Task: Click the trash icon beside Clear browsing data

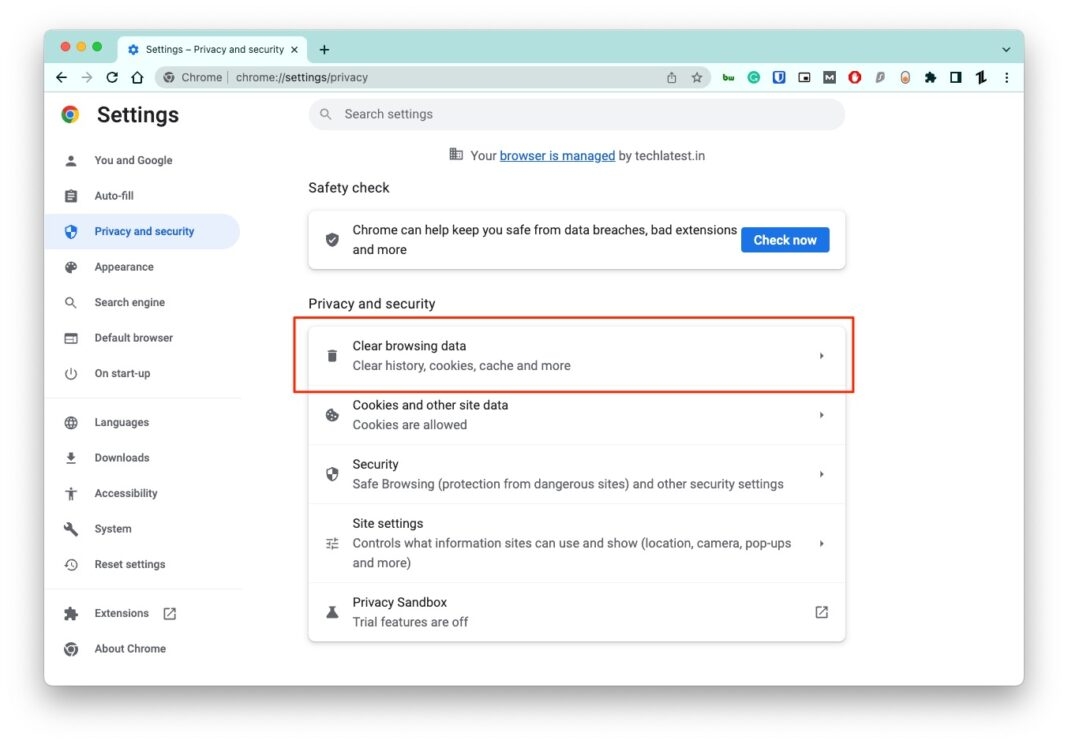Action: point(331,355)
